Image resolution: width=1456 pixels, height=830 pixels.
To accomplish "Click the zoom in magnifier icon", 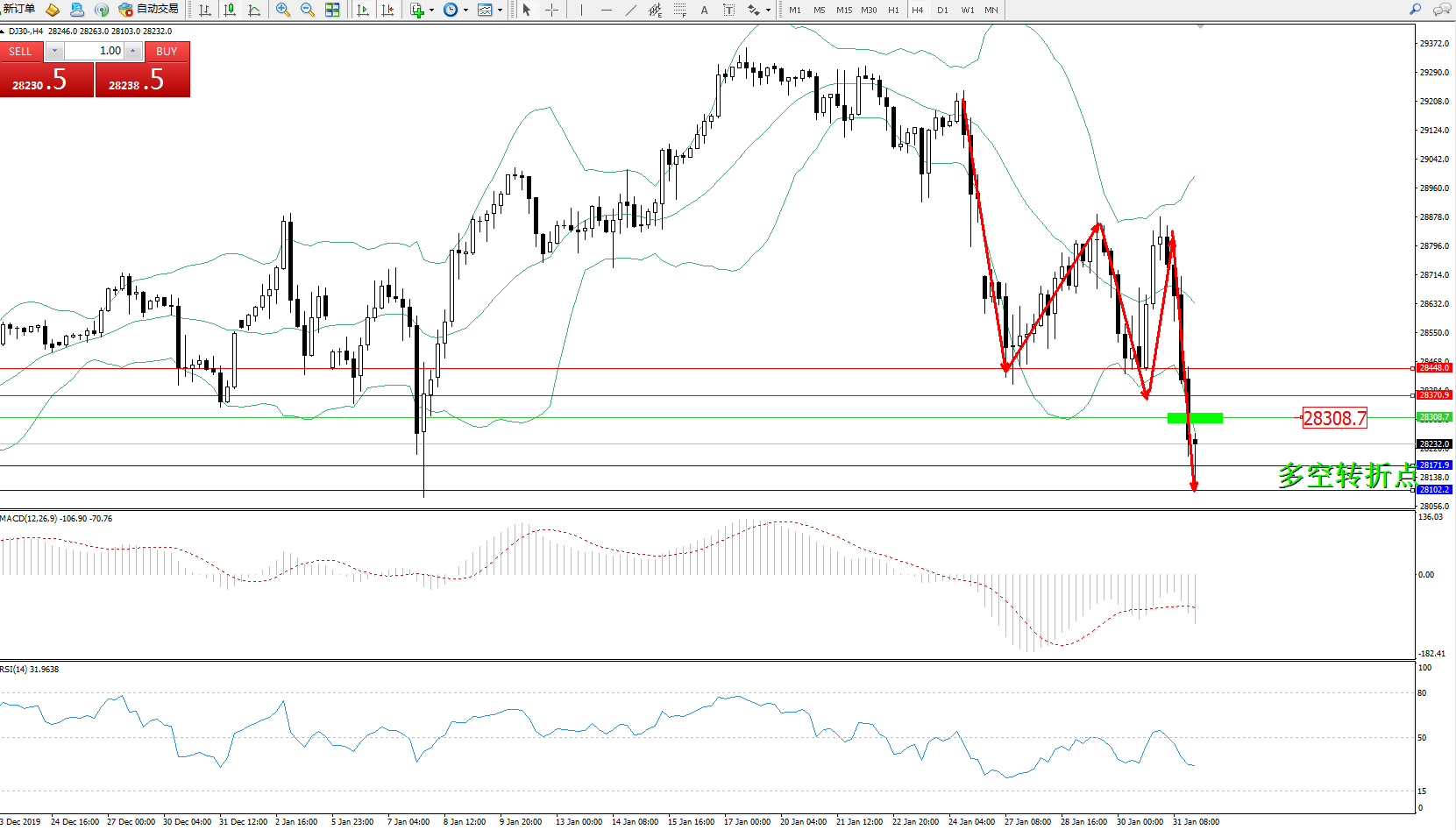I will (283, 10).
